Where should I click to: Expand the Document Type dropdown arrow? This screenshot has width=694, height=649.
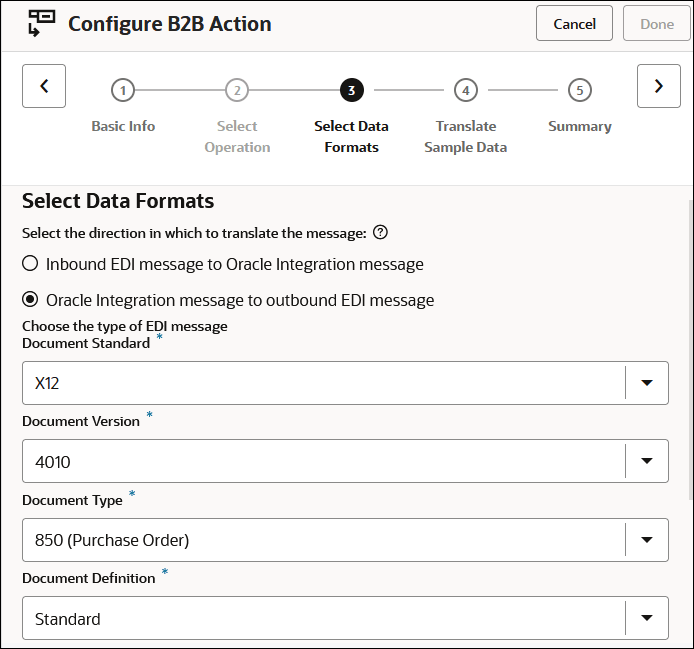tap(647, 540)
